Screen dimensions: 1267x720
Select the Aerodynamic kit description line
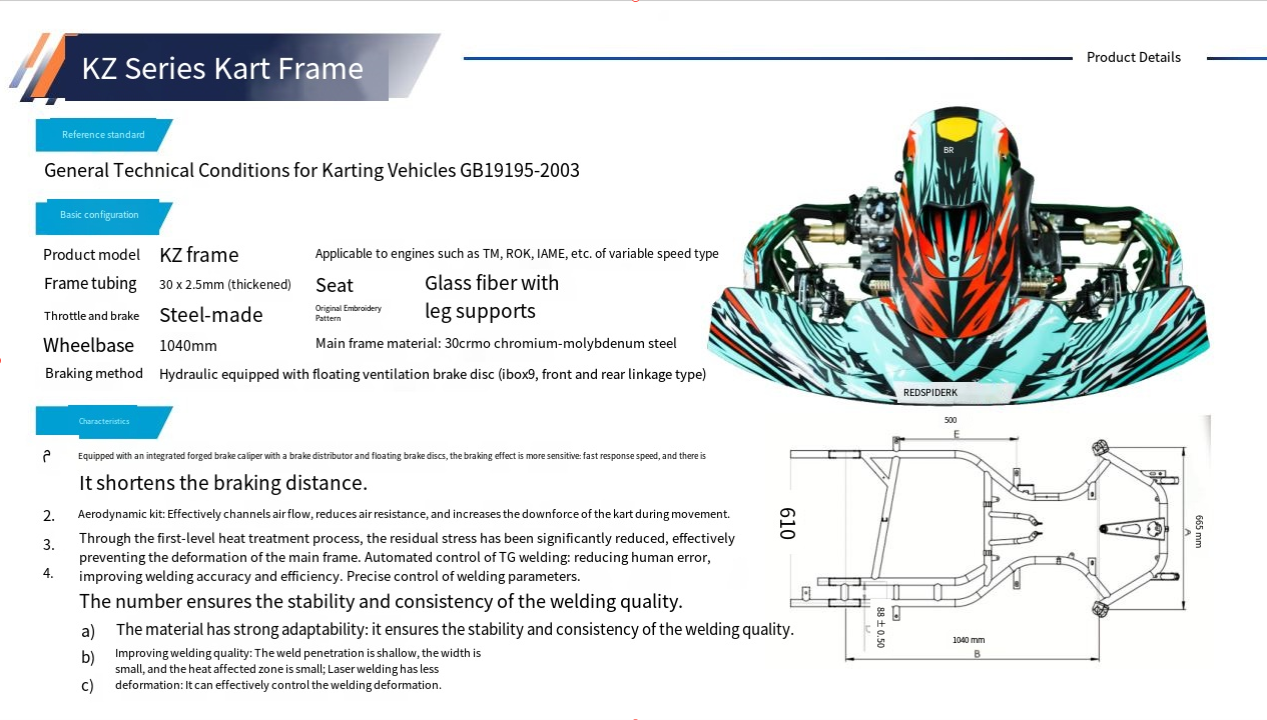404,514
